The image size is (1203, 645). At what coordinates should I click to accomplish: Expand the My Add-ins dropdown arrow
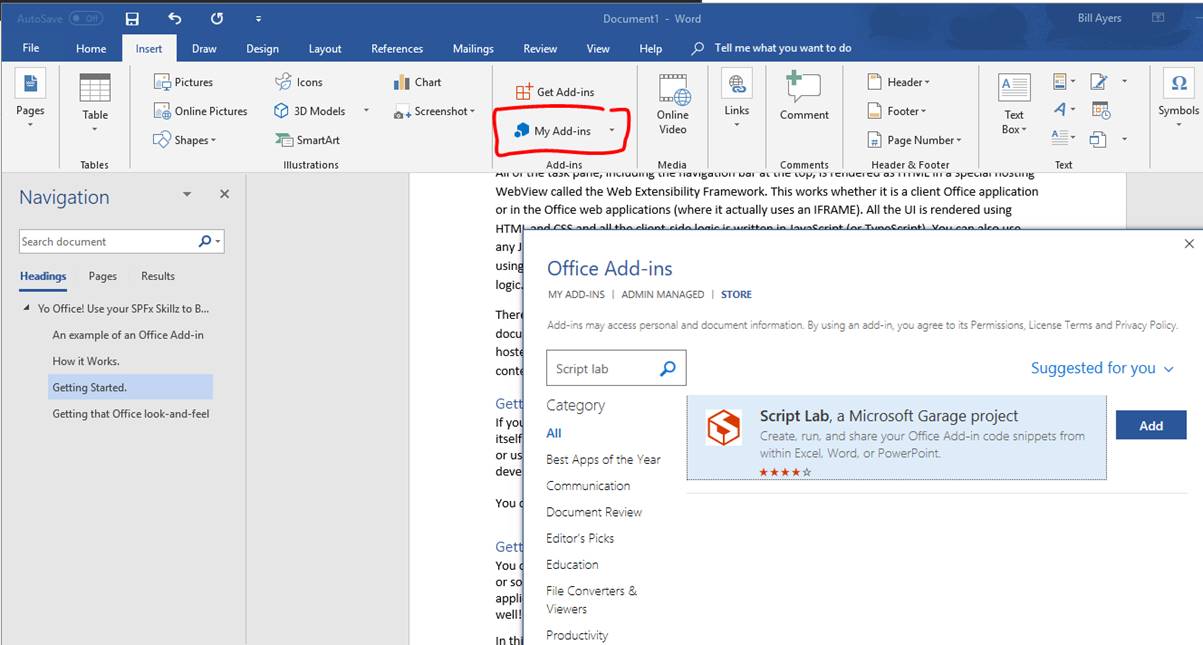[x=612, y=131]
